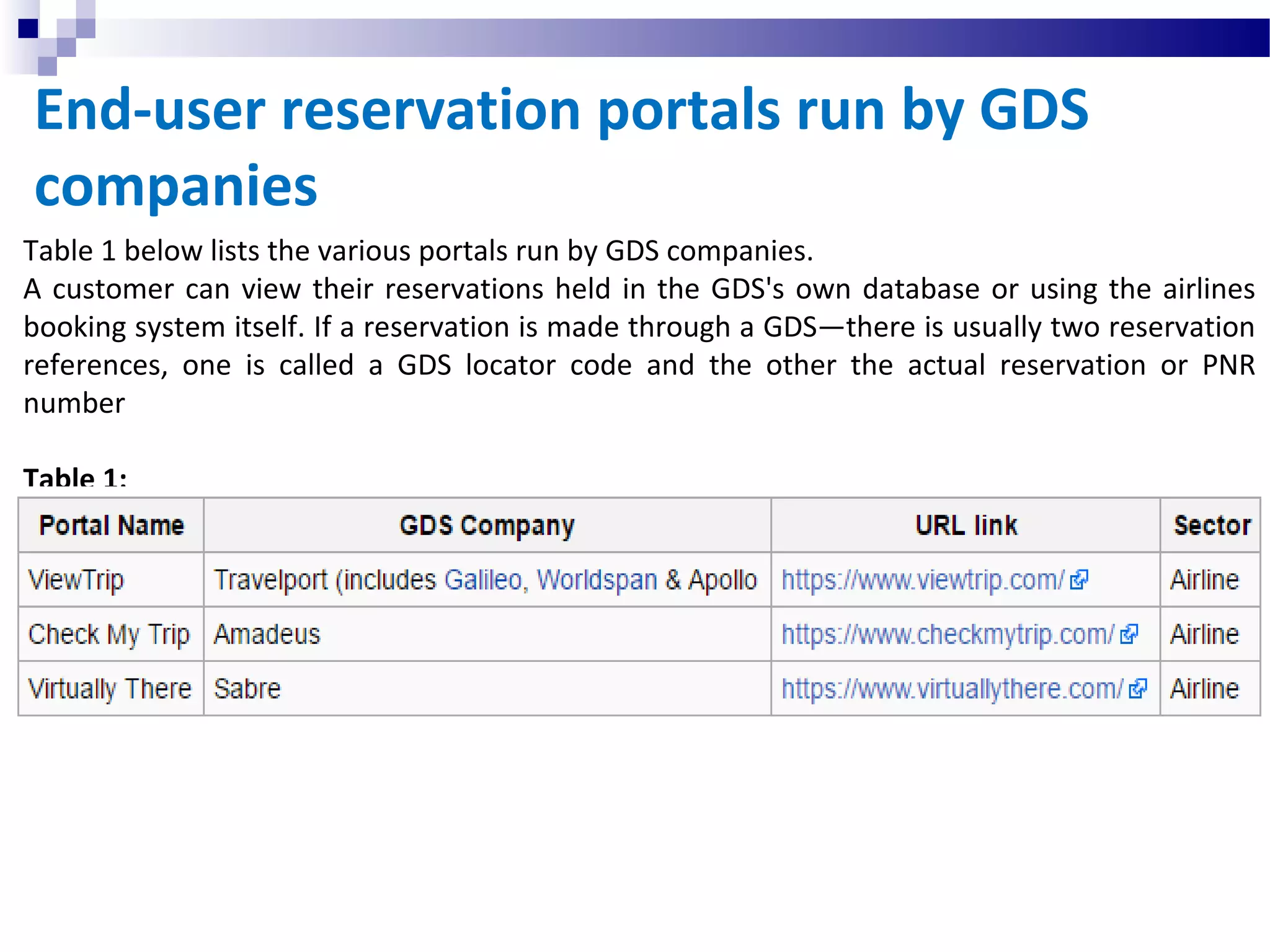The image size is (1270, 952).
Task: Click external link icon beside checkmytrip URL
Action: 1129,634
